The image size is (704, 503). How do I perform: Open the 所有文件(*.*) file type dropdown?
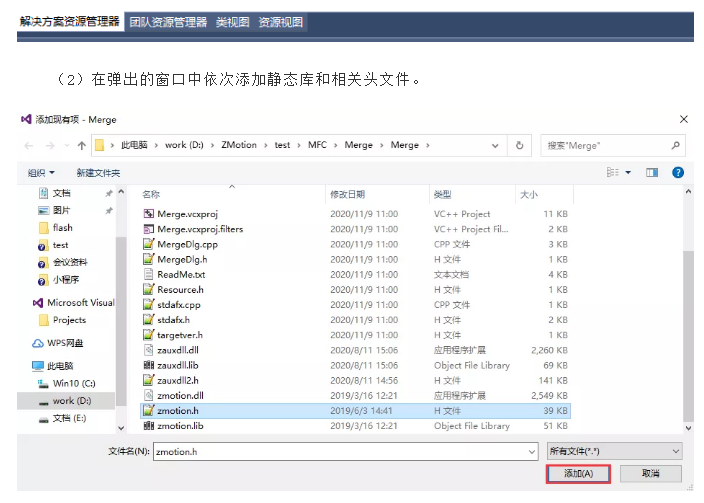[615, 451]
